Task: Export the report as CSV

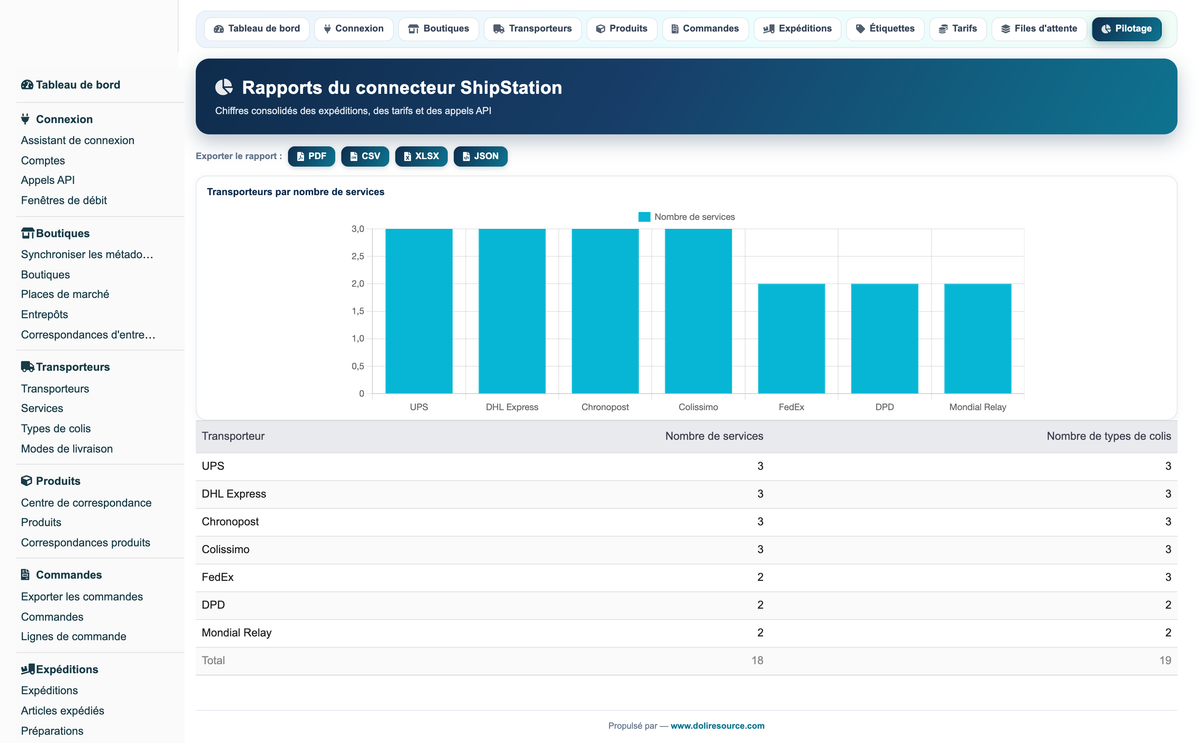Action: 365,157
